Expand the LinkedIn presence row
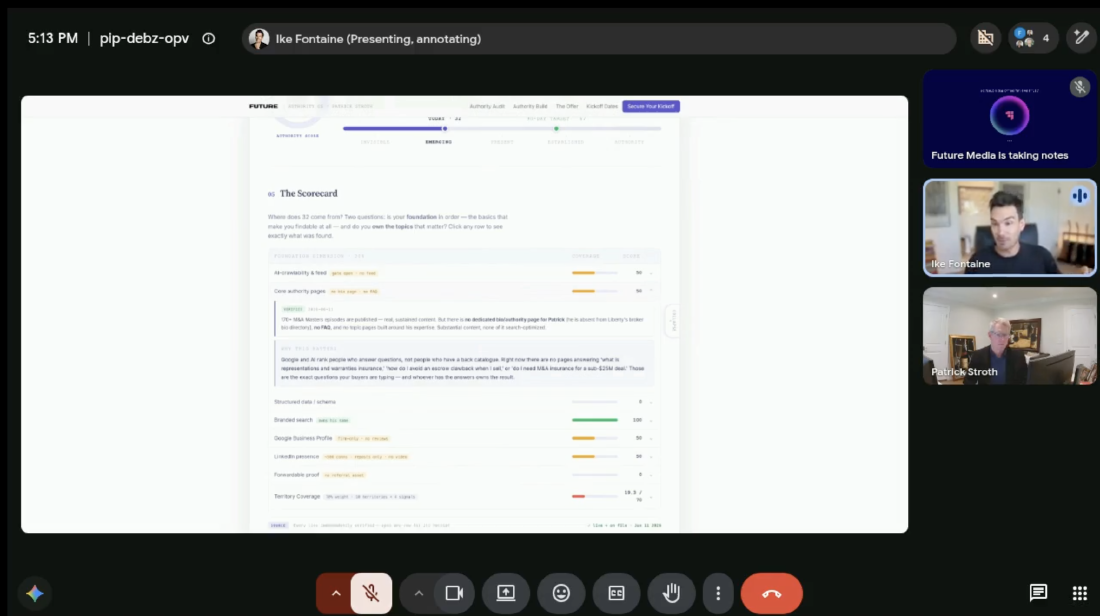This screenshot has width=1100, height=616. pyautogui.click(x=464, y=457)
